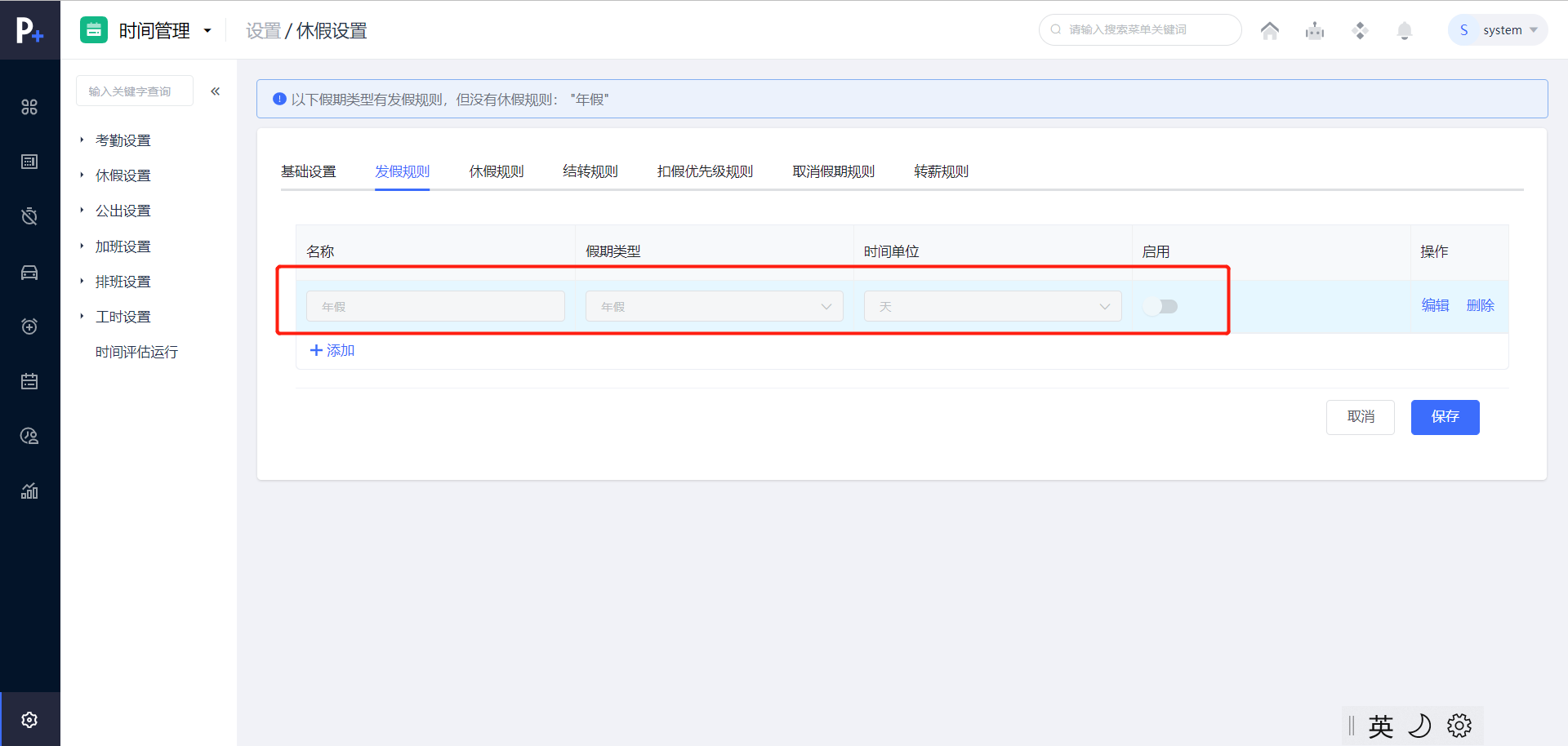Open IME settings gear icon
The image size is (1568, 746).
pyautogui.click(x=1459, y=726)
